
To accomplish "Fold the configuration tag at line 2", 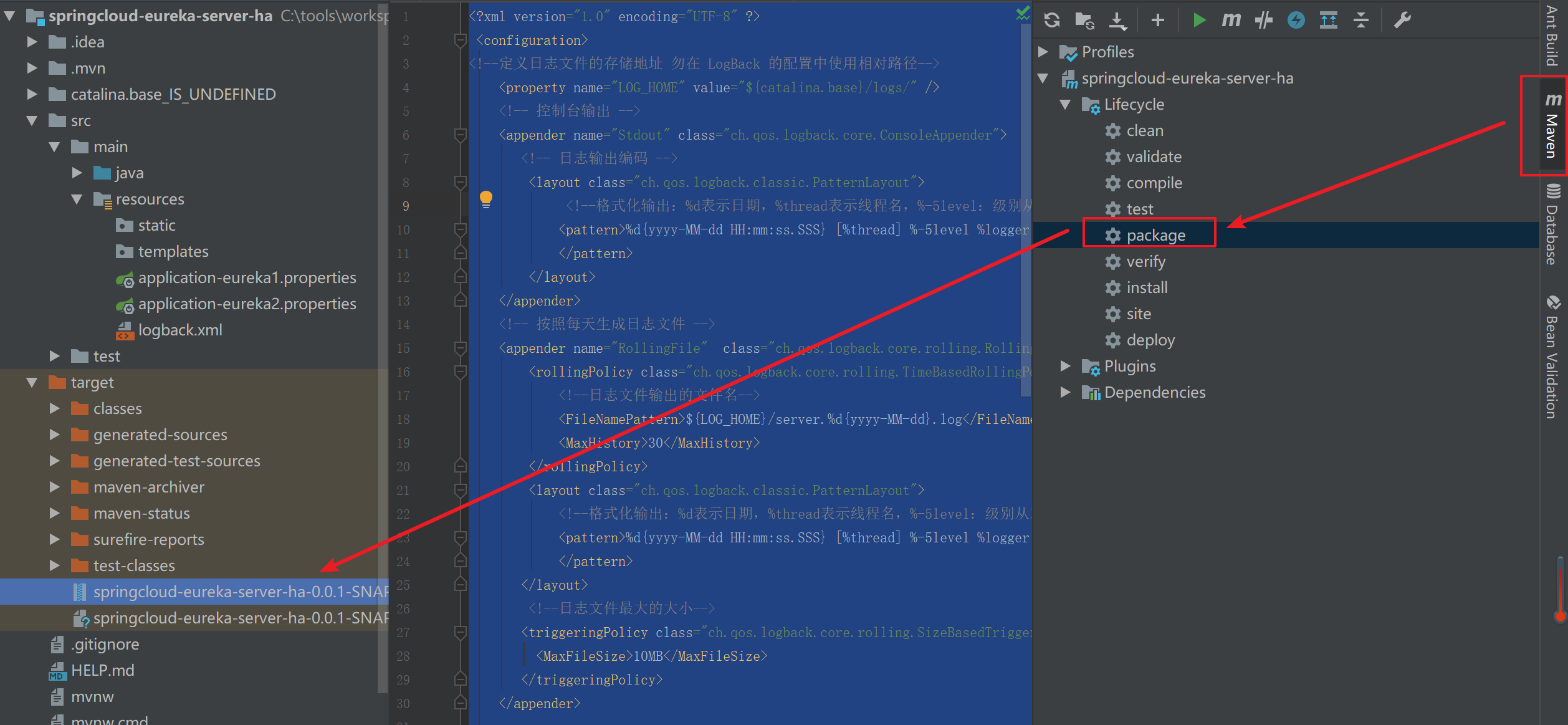I will (x=461, y=41).
